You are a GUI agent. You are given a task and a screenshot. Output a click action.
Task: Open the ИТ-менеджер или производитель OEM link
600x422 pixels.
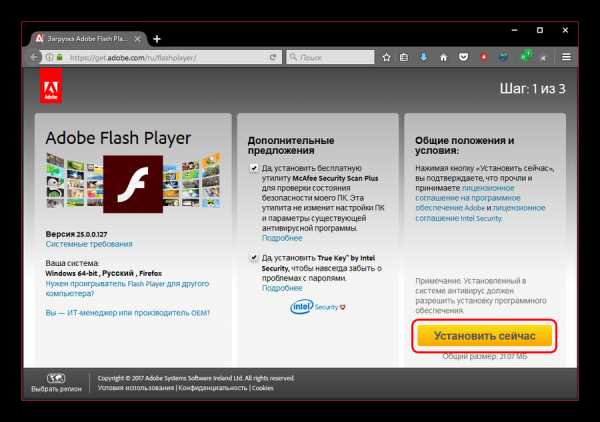pyautogui.click(x=128, y=313)
